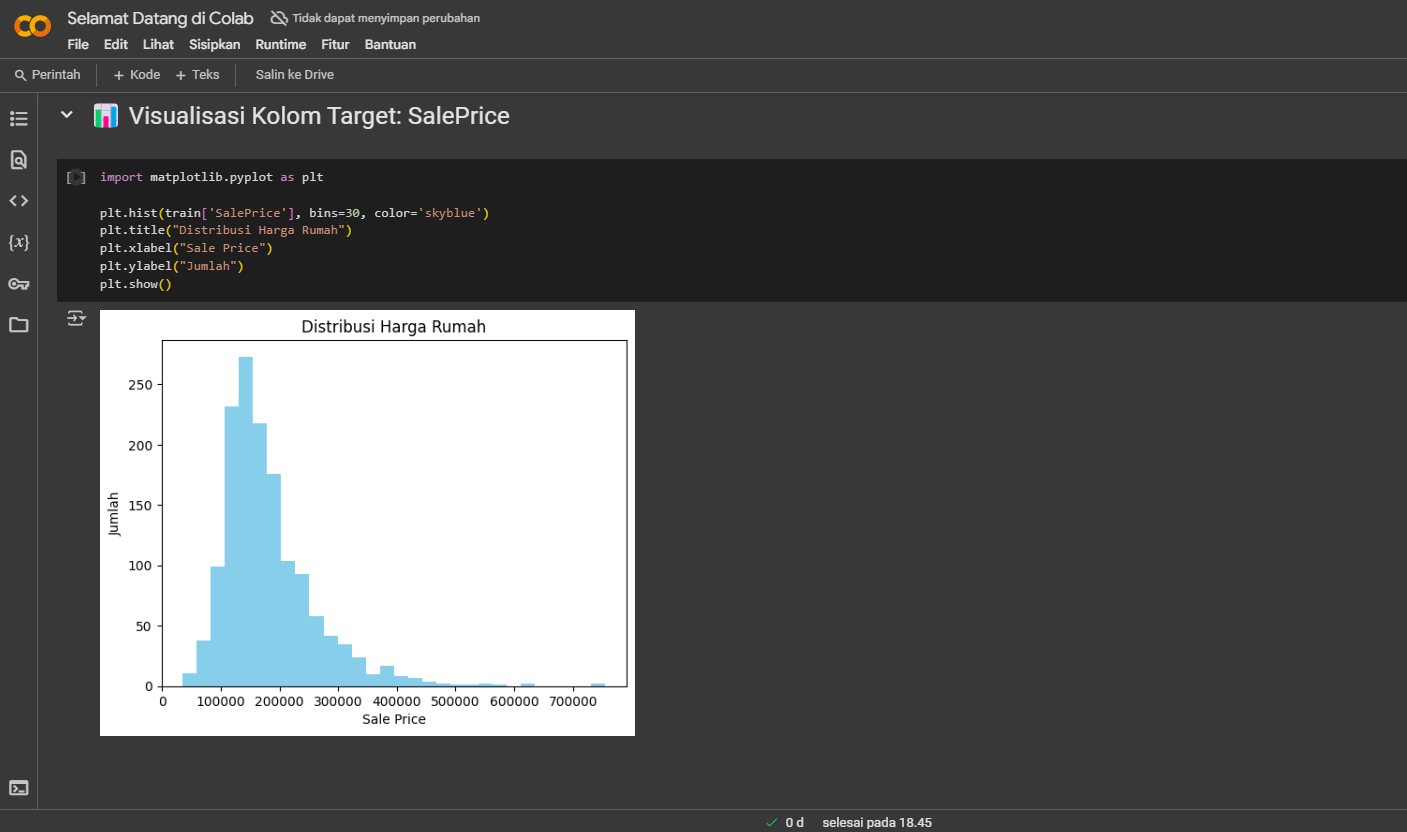This screenshot has height=832, width=1407.
Task: Open the Edit menu
Action: (115, 45)
